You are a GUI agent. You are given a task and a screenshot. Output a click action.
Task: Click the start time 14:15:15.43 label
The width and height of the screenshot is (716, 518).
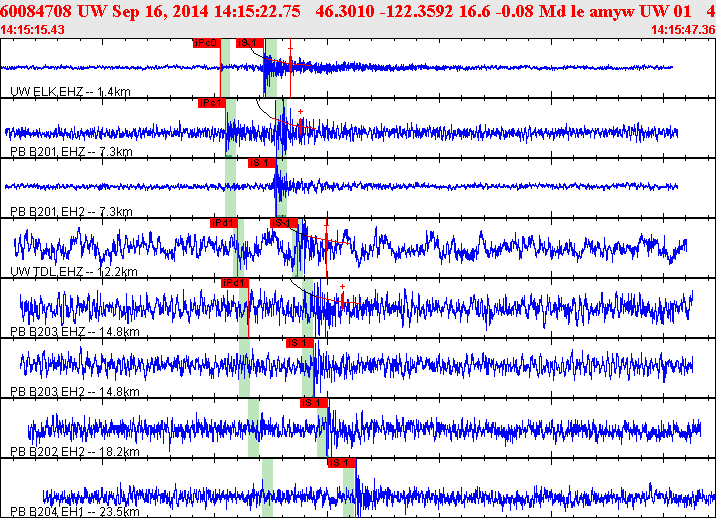(x=33, y=30)
